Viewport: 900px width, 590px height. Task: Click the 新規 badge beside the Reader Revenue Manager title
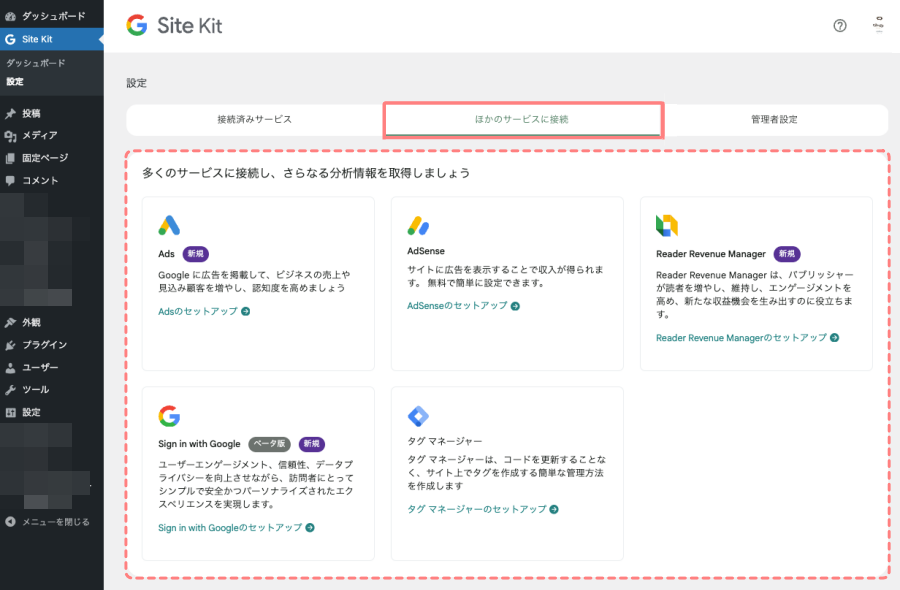(x=787, y=254)
